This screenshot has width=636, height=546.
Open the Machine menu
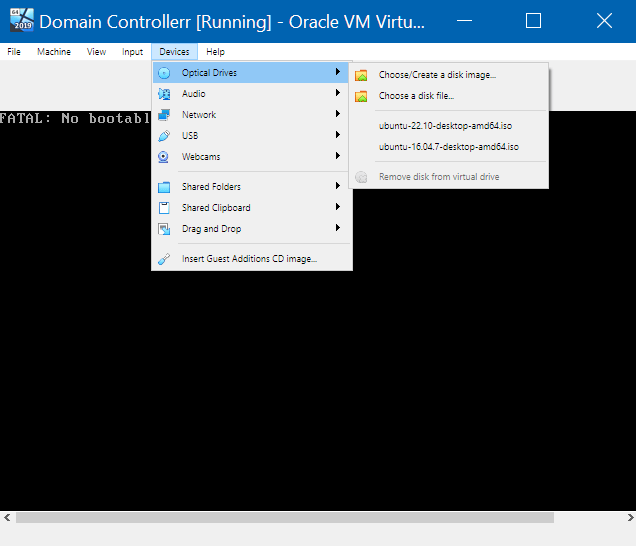coord(54,52)
